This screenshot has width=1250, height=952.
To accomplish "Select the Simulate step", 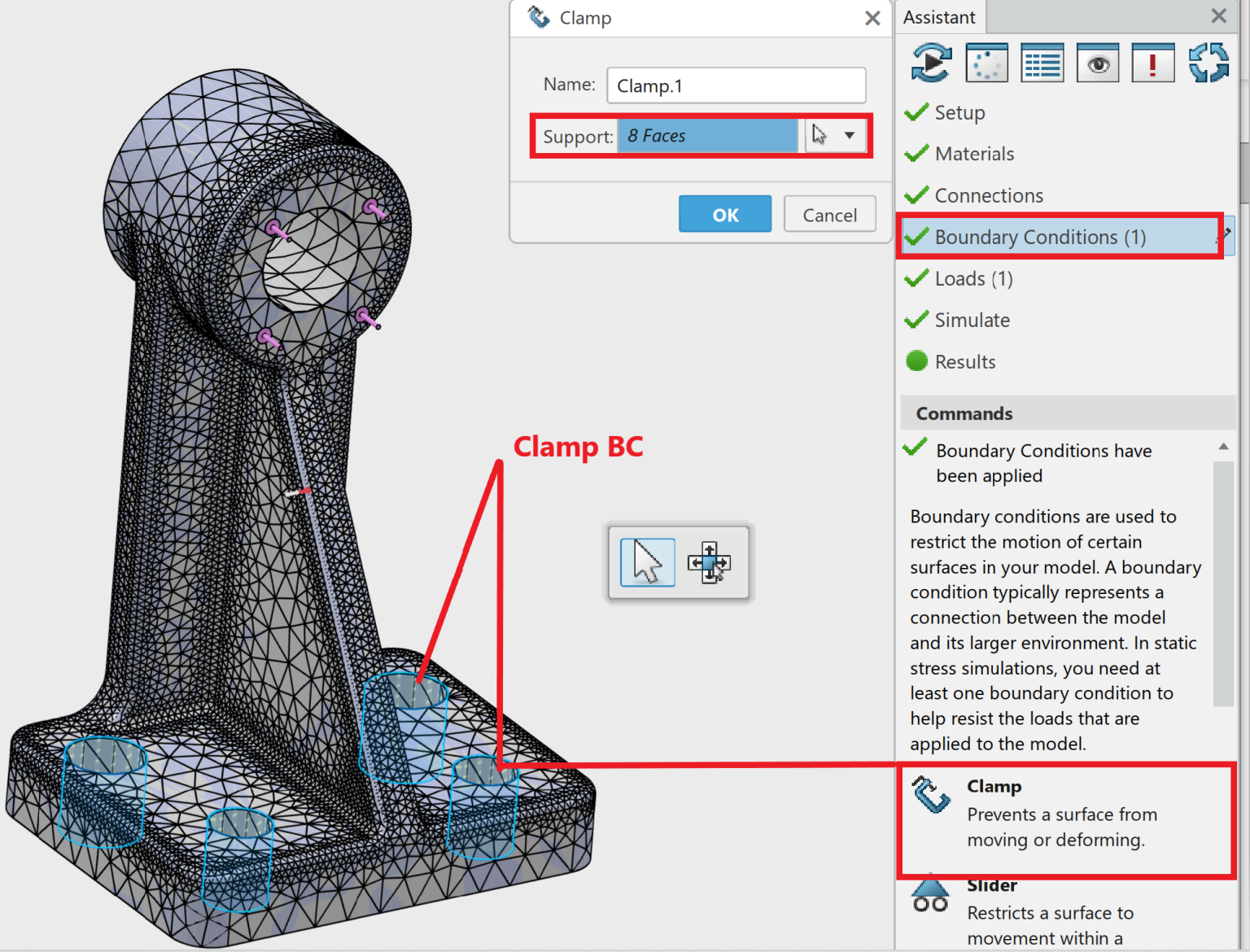I will 972,320.
